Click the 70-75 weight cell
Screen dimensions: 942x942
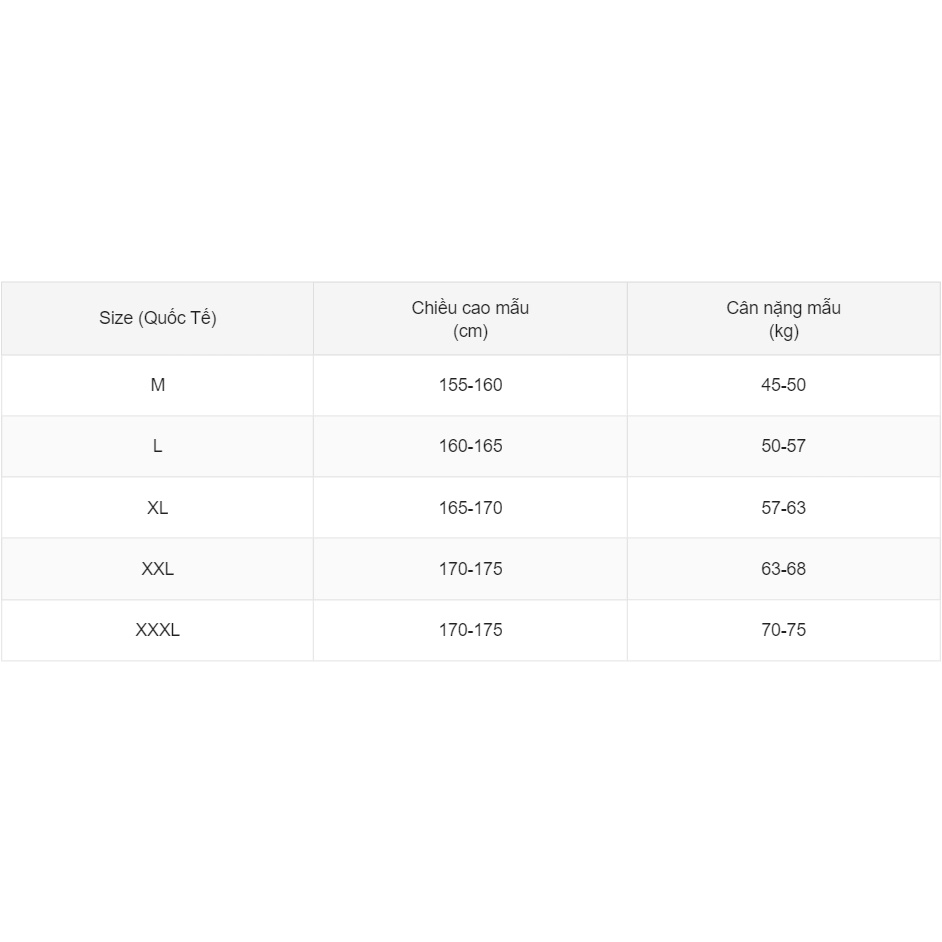pyautogui.click(x=783, y=630)
